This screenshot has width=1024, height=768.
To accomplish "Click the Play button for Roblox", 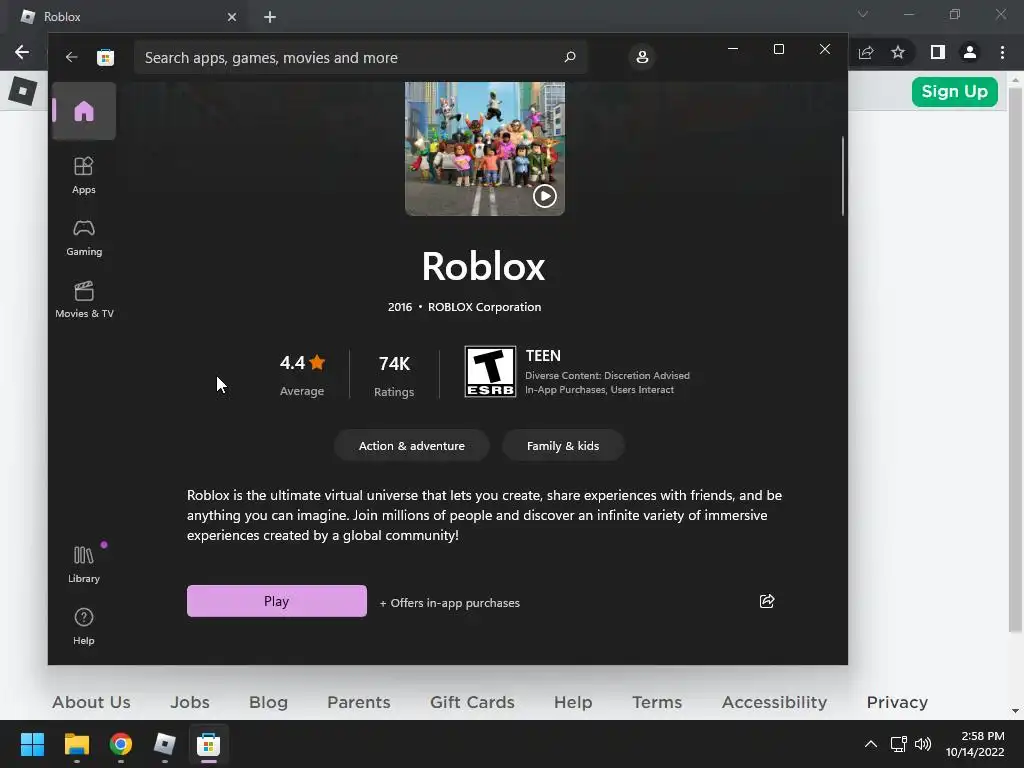I will [276, 601].
